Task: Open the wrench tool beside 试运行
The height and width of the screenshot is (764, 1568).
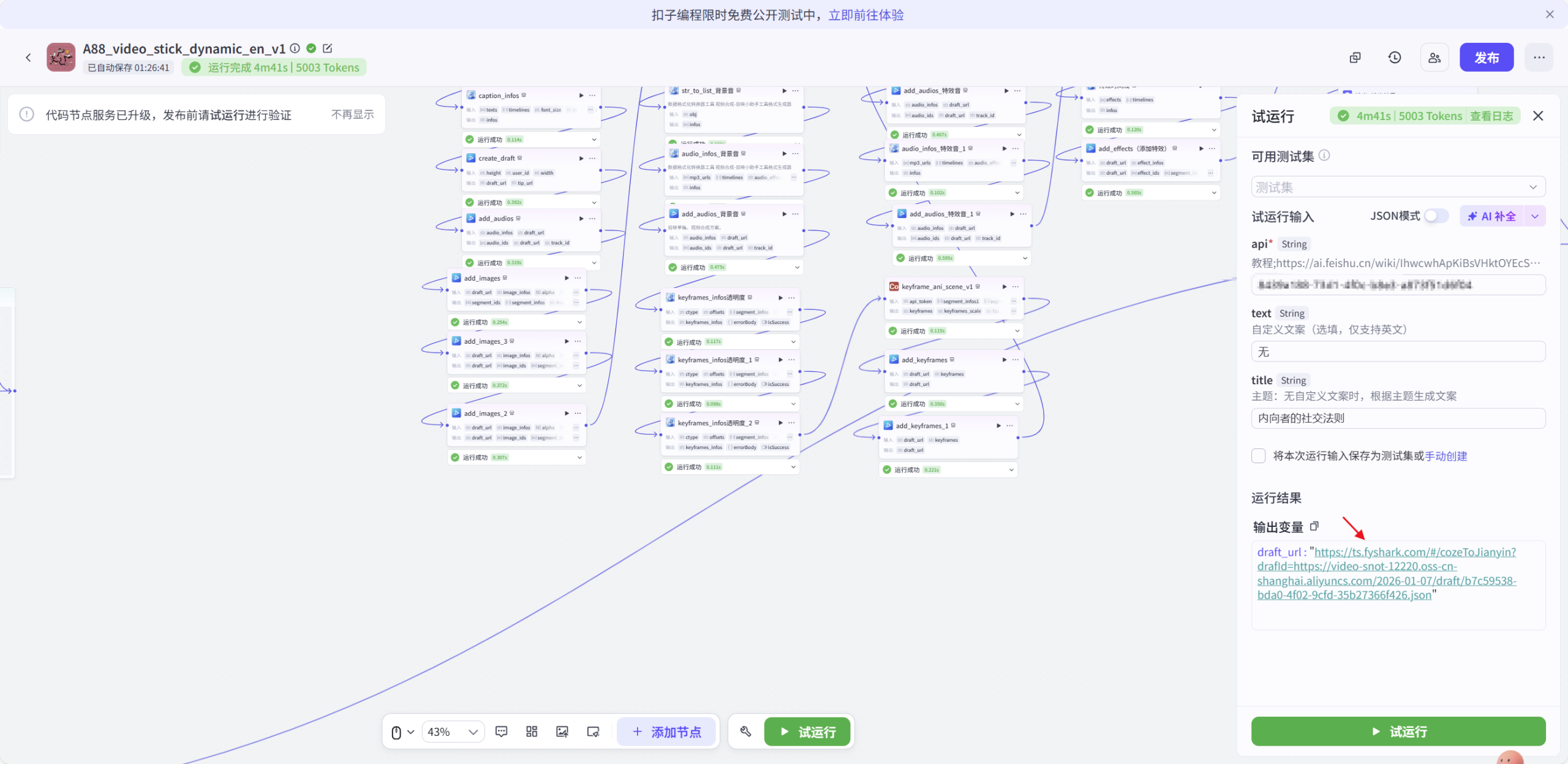Action: click(x=745, y=732)
